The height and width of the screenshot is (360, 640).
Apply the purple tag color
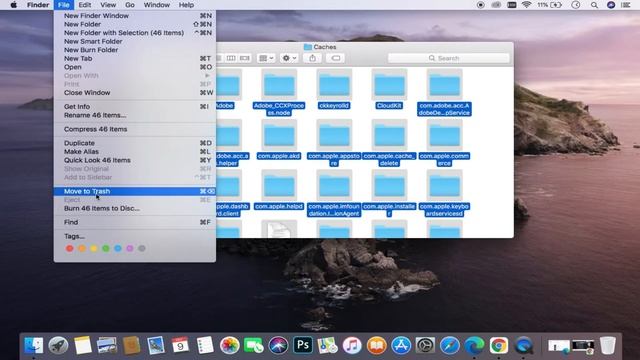(x=130, y=248)
